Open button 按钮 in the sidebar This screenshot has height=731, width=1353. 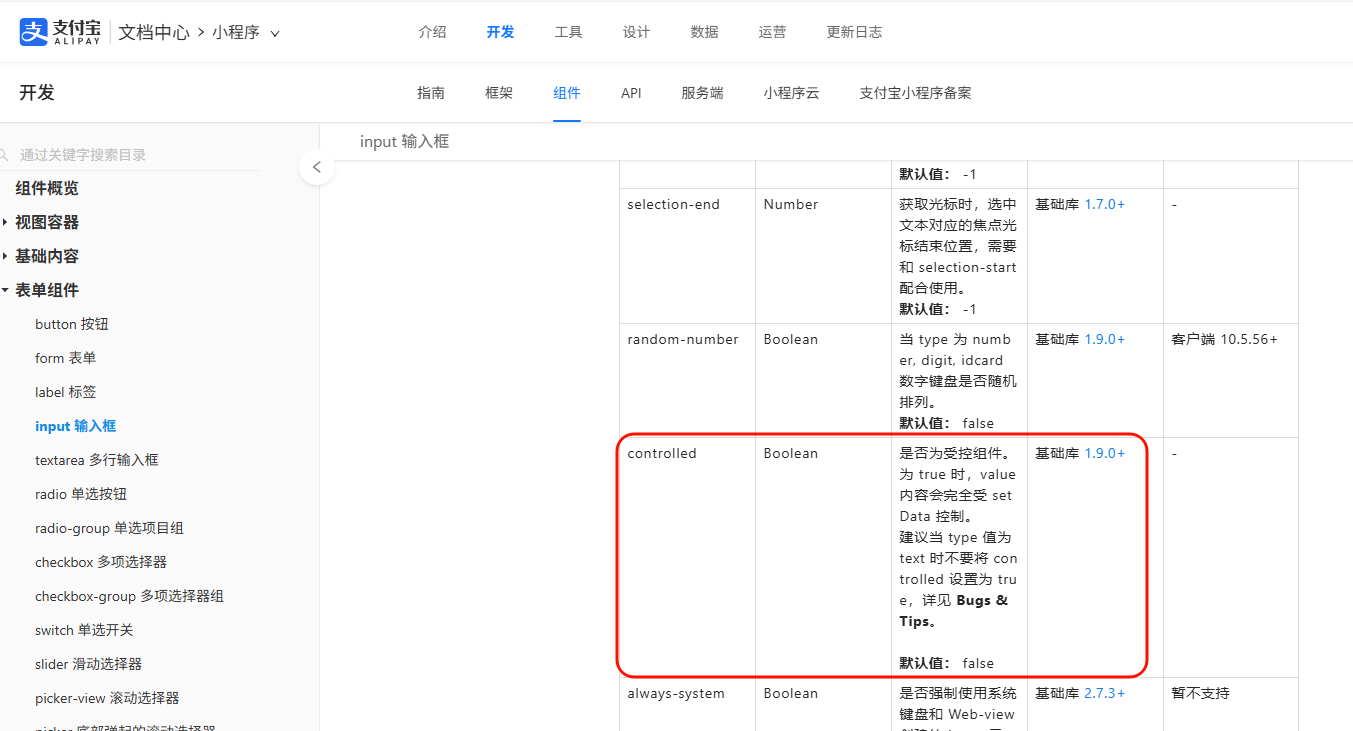72,324
